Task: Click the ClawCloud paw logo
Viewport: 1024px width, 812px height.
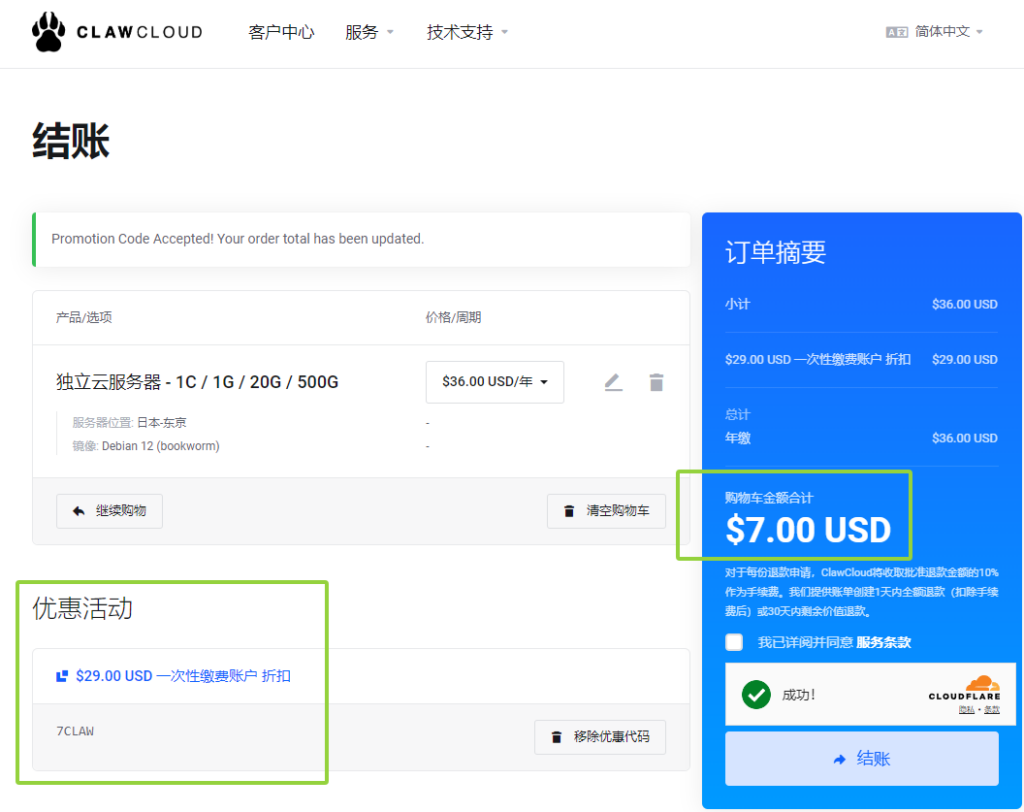Action: [48, 32]
